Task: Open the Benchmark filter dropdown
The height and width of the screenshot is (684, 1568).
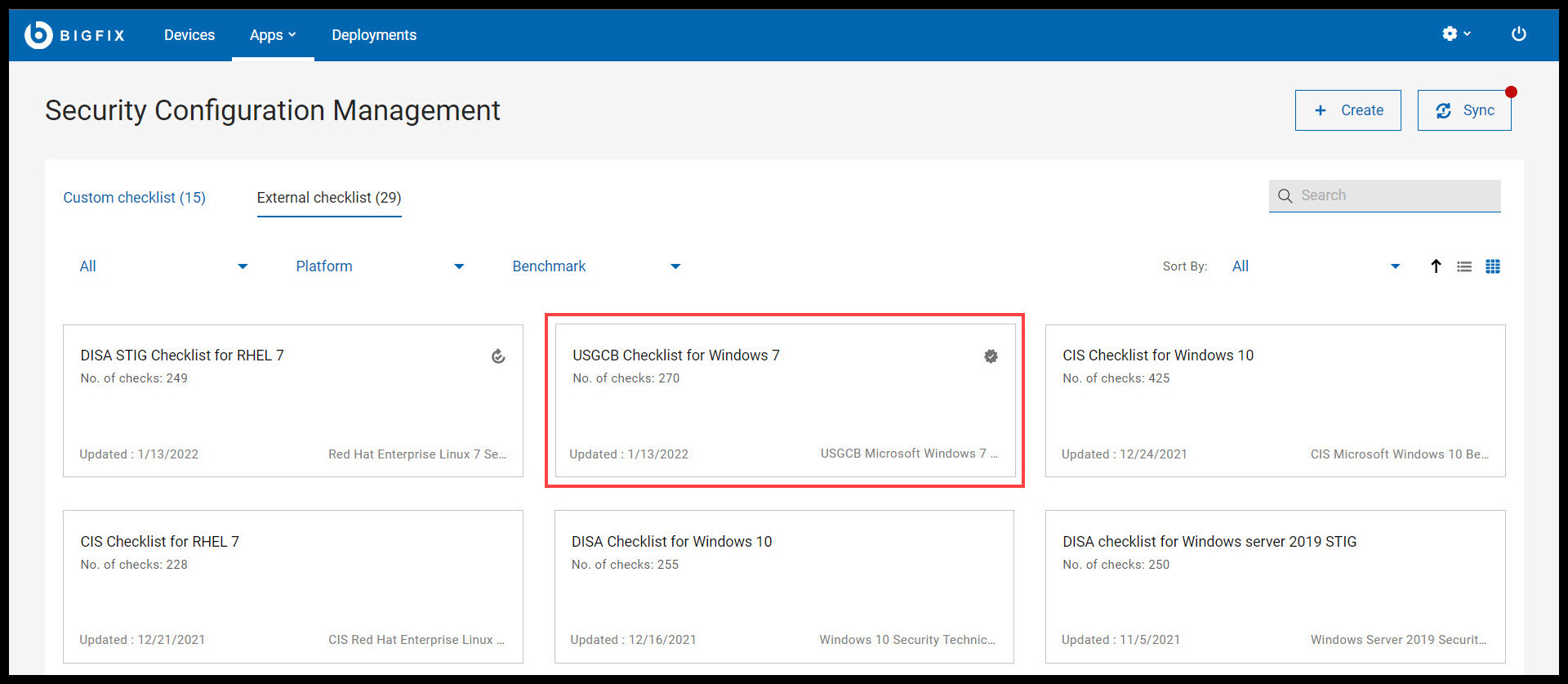Action: click(596, 266)
